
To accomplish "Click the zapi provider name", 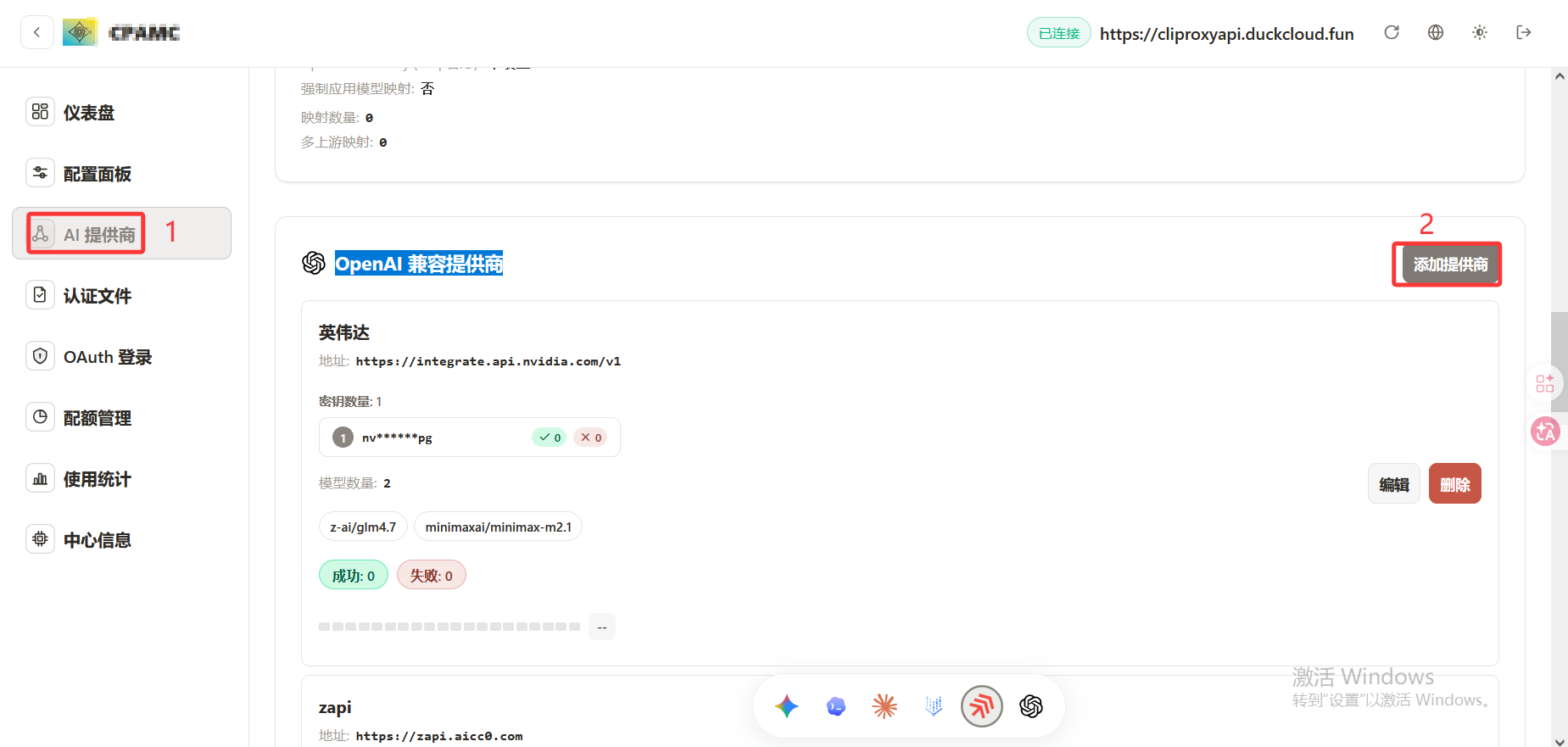I will click(x=335, y=707).
